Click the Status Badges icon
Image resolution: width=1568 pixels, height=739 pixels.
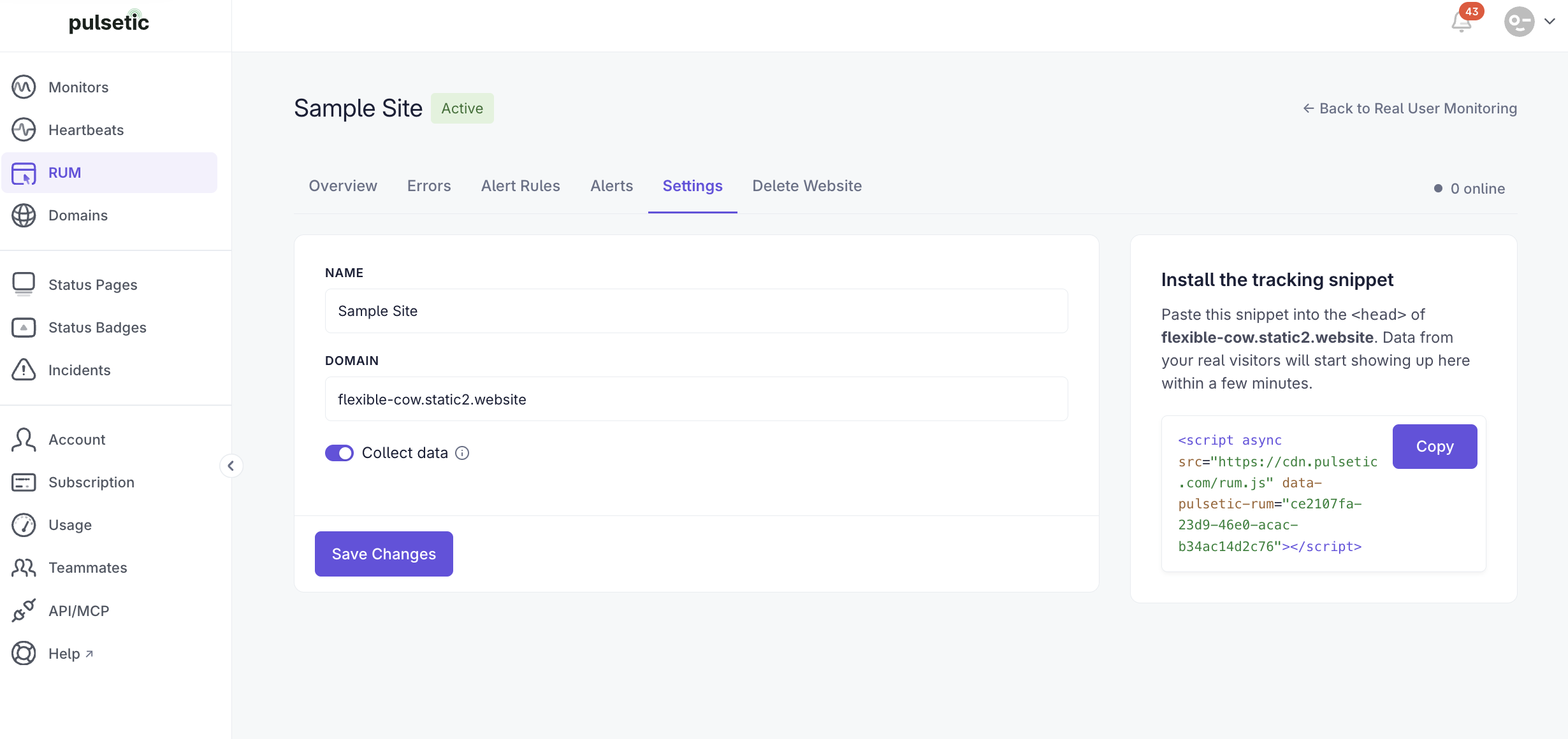[24, 327]
